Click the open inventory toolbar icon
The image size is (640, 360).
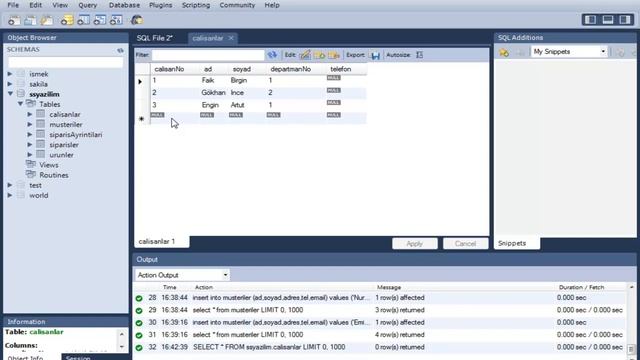click(x=47, y=20)
